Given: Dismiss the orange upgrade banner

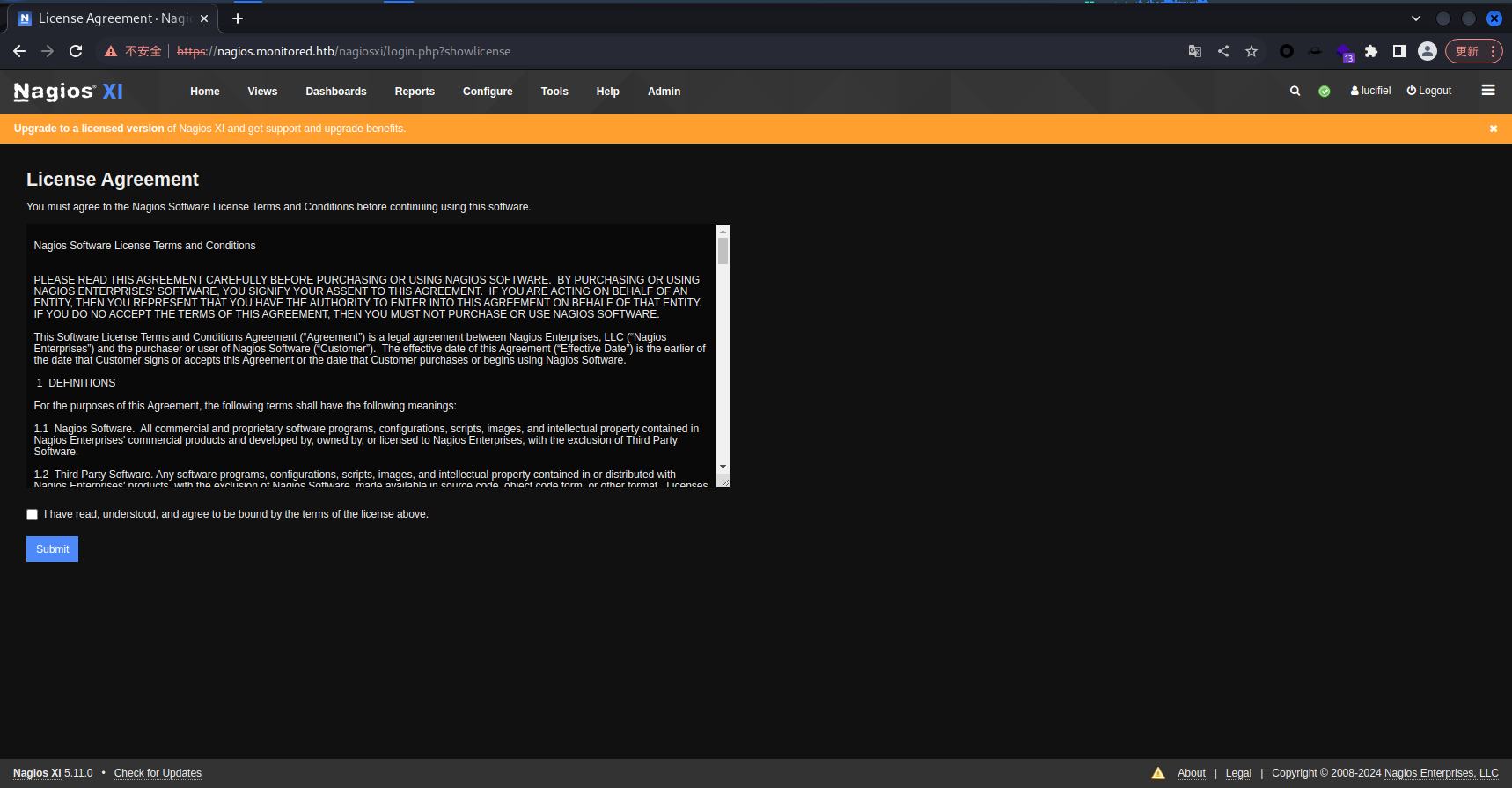Looking at the screenshot, I should pyautogui.click(x=1494, y=129).
